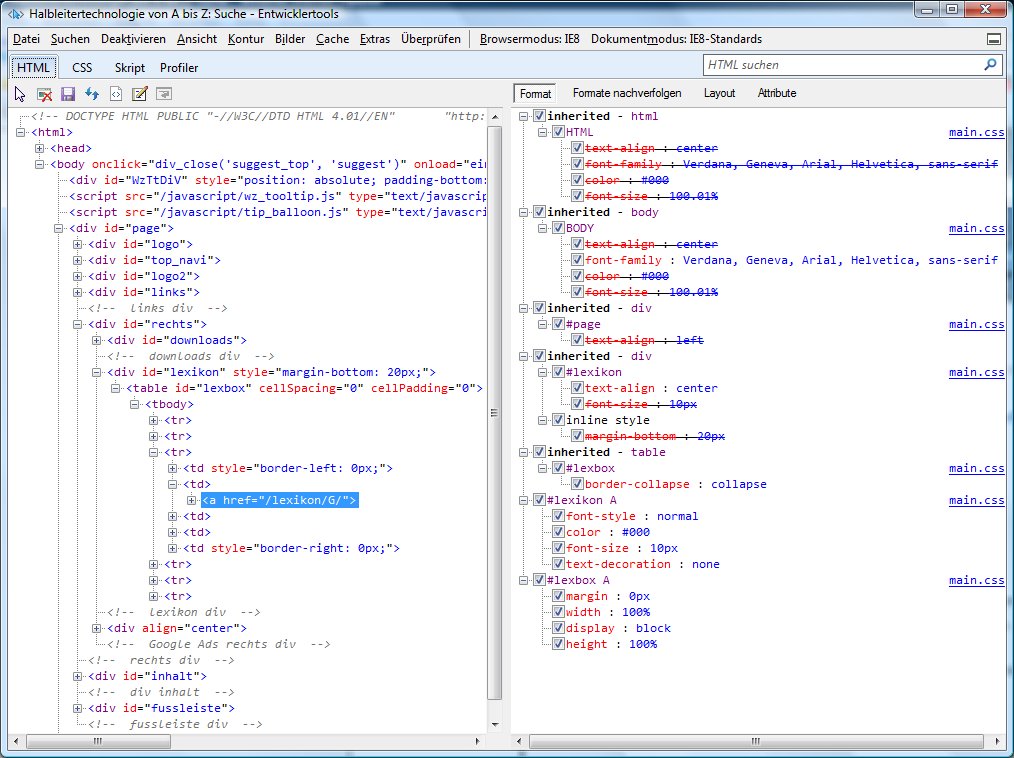Open the Layout pane
Screen dimensions: 1014x758
click(x=719, y=93)
